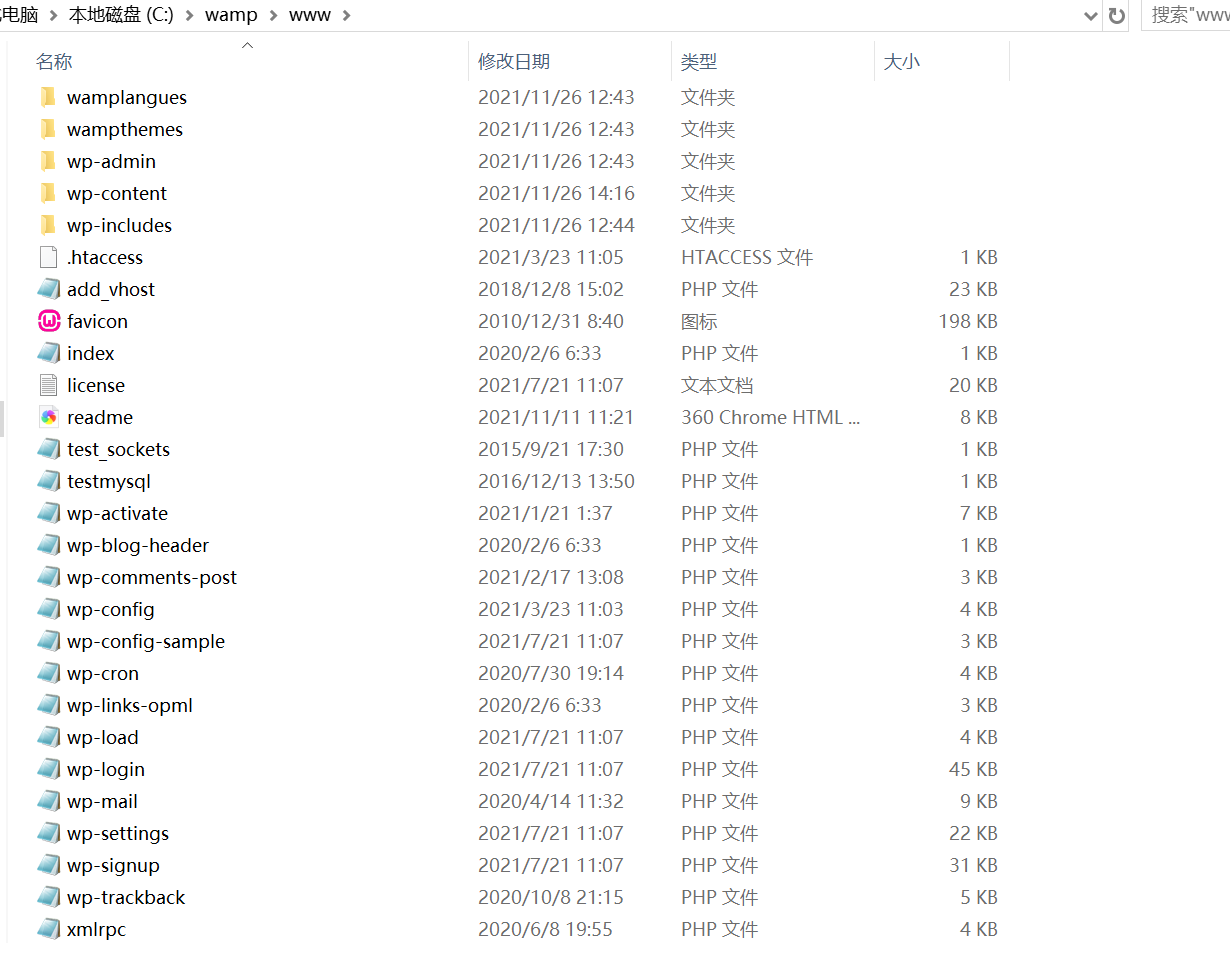This screenshot has height=956, width=1230.
Task: Click the xmlrpc file name
Action: tap(97, 929)
